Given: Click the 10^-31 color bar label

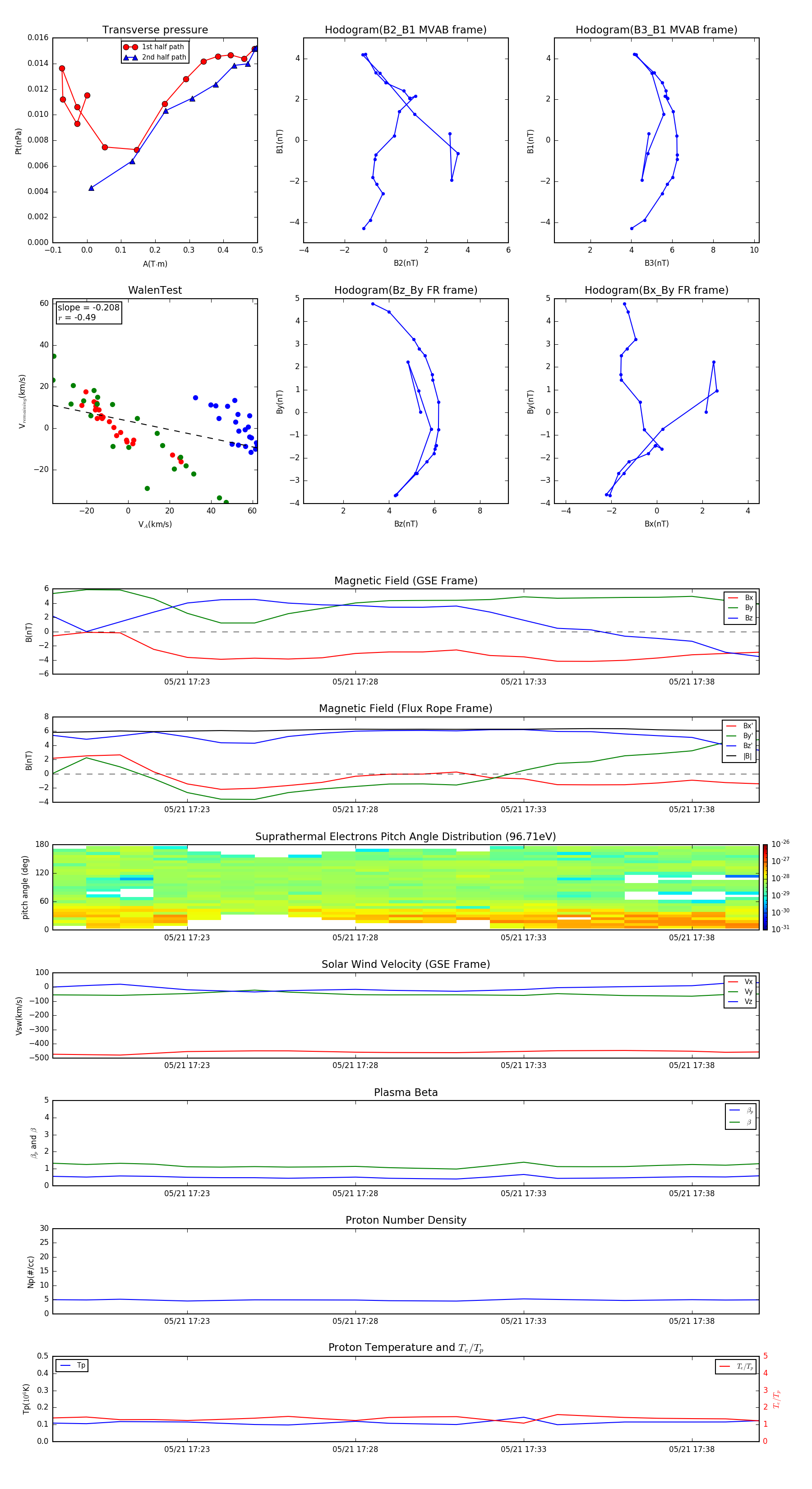Looking at the screenshot, I should [x=780, y=929].
